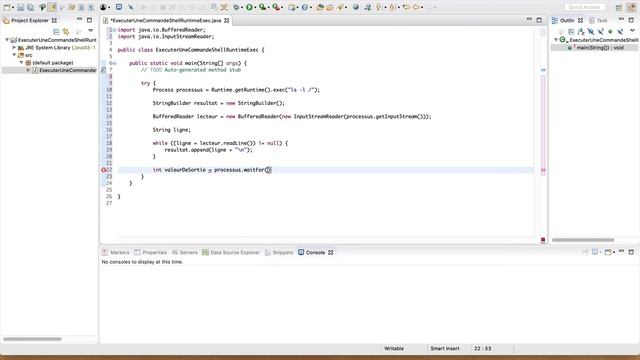Screen dimensions: 640x360
Task: Click the Project Explorer horizontal scrollbar
Action: [32, 339]
